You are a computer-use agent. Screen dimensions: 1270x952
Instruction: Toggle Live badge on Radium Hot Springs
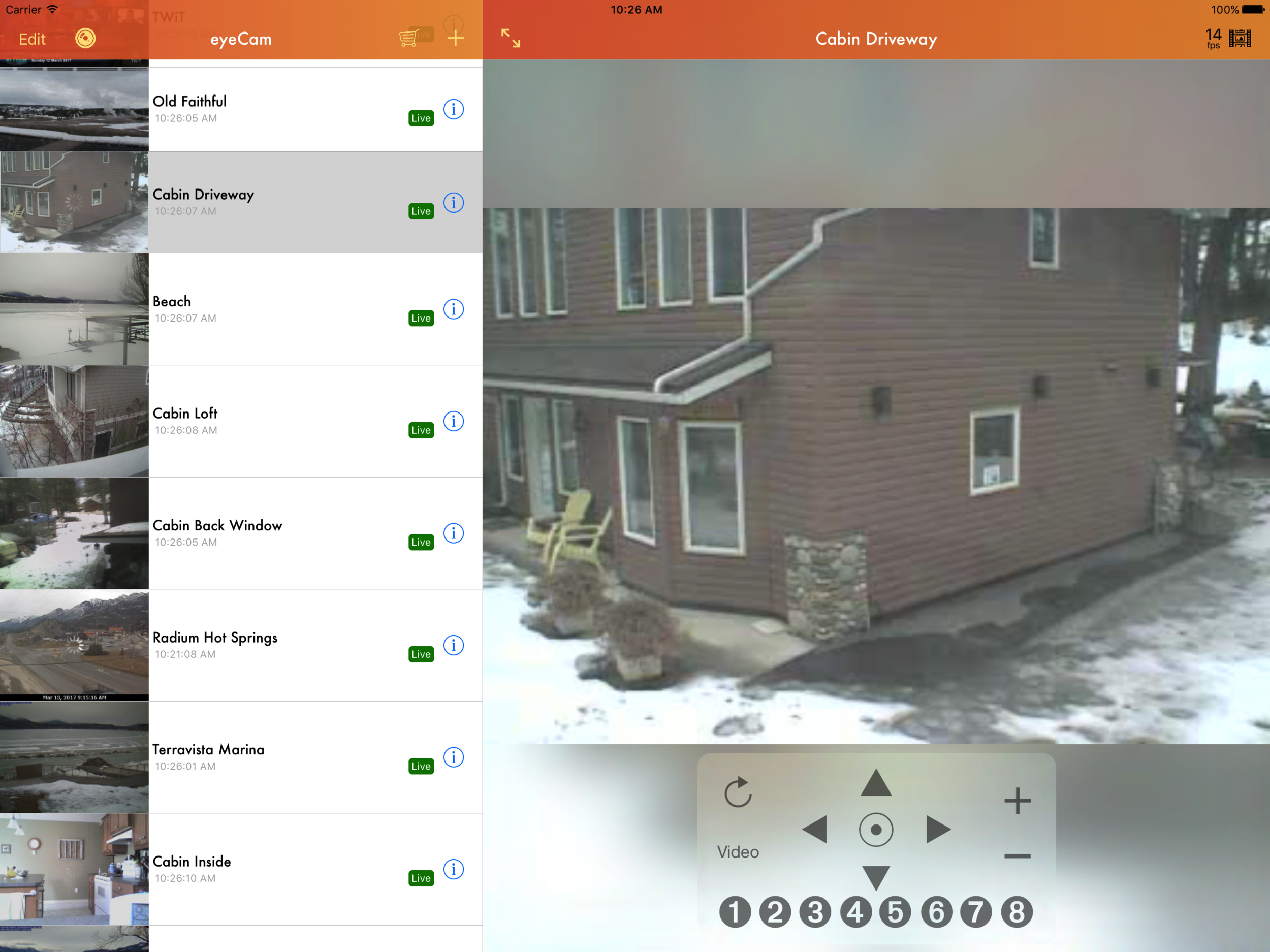(421, 654)
